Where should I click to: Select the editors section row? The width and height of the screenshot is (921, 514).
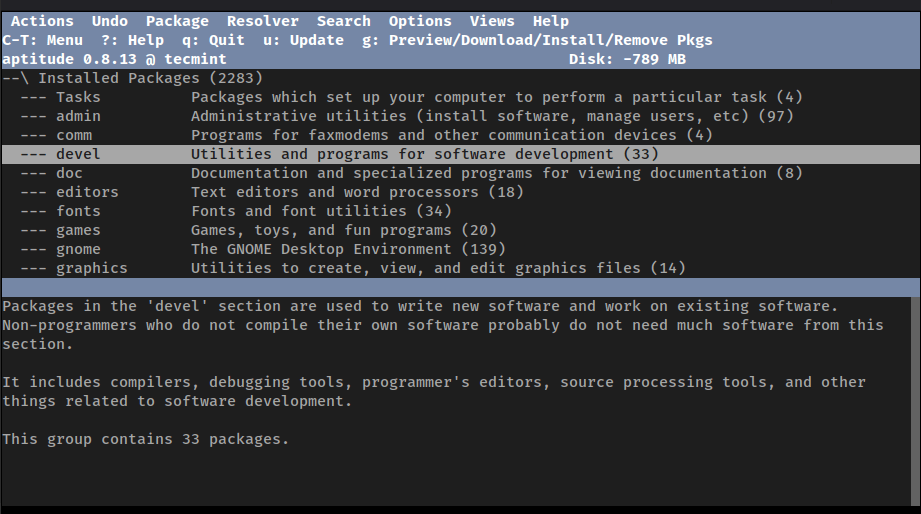click(87, 192)
